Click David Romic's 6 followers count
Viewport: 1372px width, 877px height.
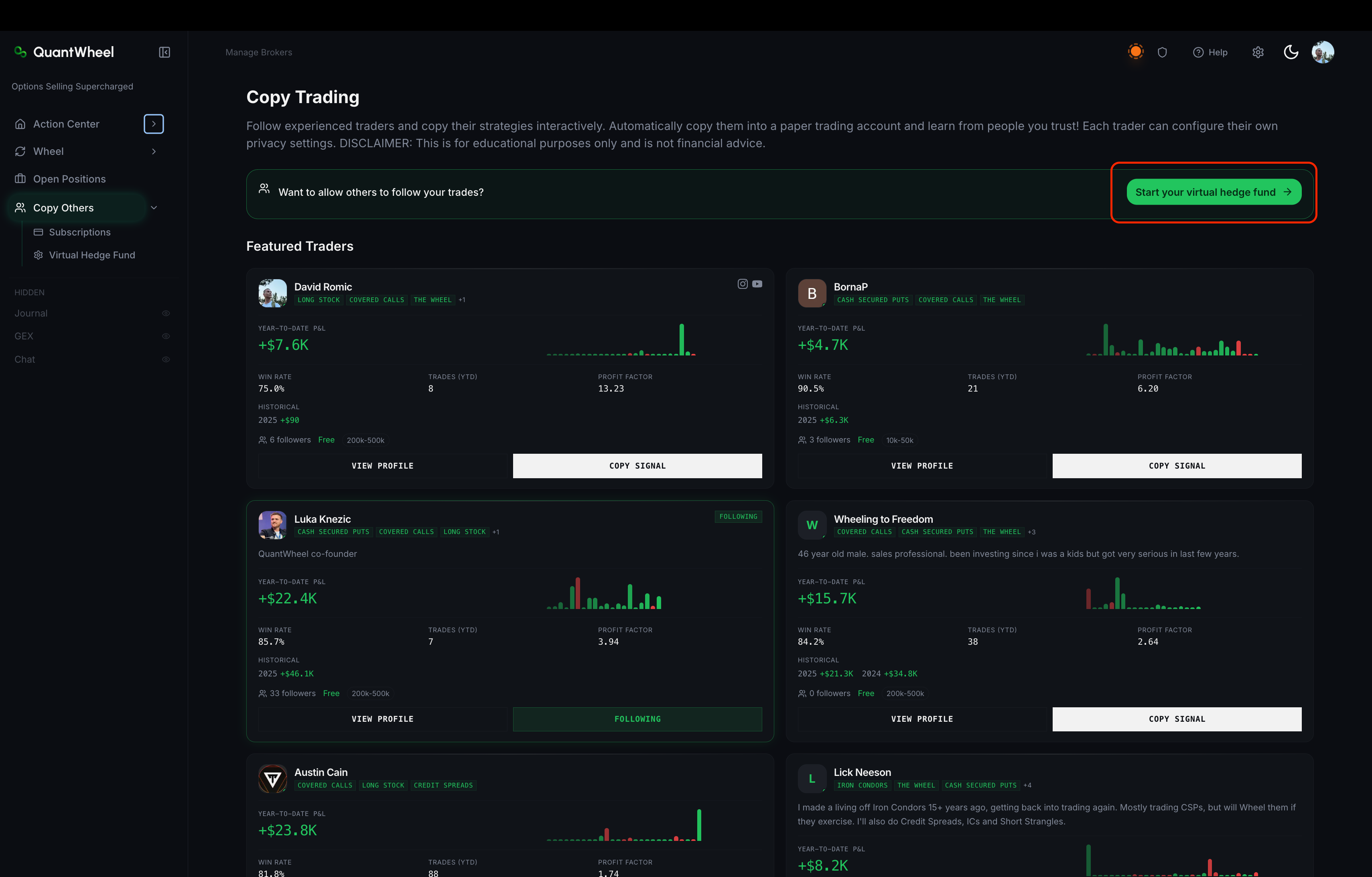click(x=285, y=440)
